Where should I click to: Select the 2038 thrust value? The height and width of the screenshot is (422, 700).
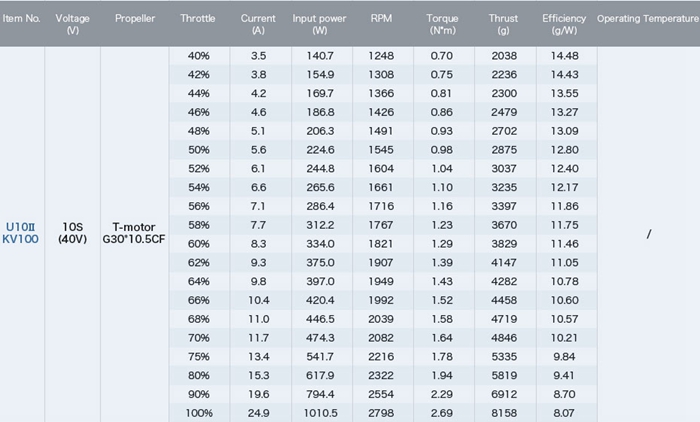click(x=504, y=56)
